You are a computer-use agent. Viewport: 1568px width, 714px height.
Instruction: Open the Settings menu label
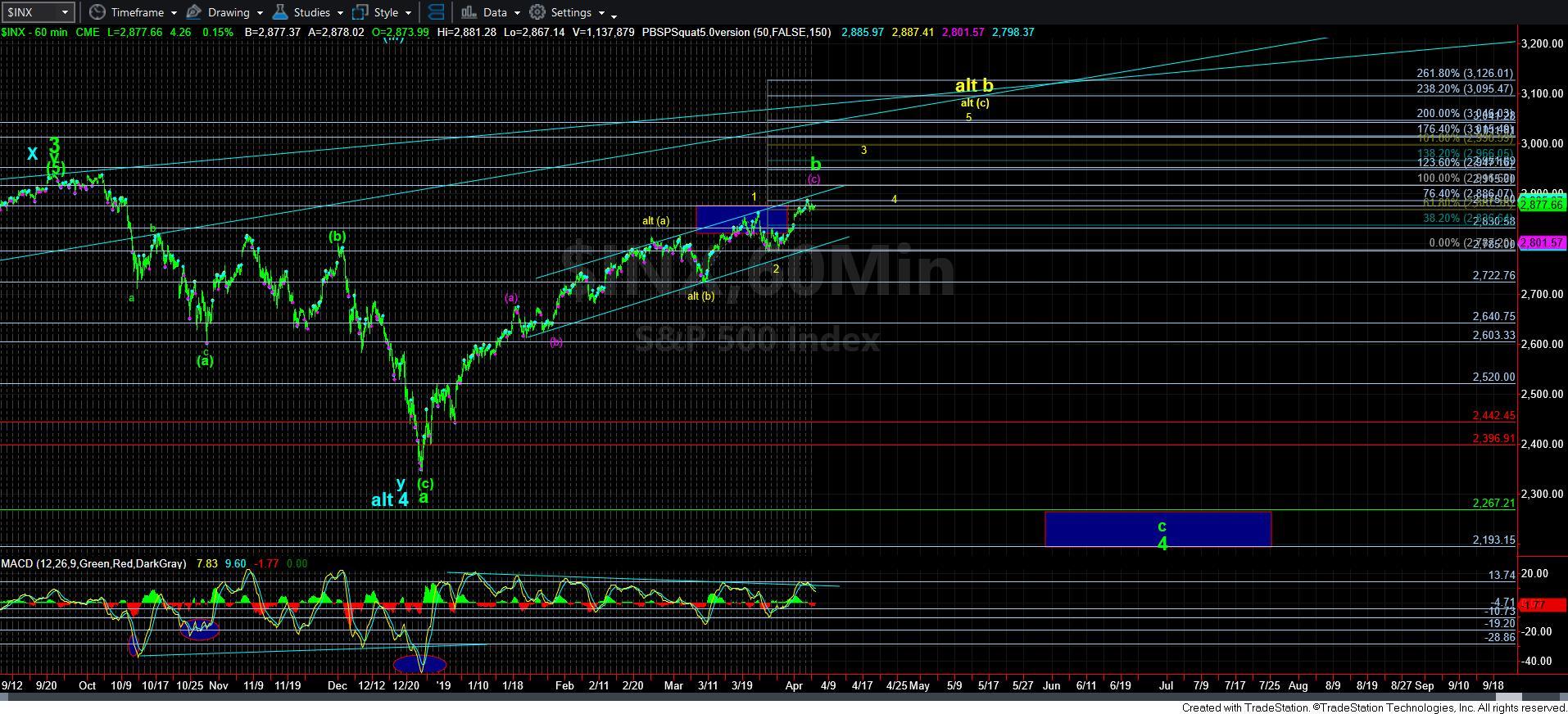[x=571, y=12]
